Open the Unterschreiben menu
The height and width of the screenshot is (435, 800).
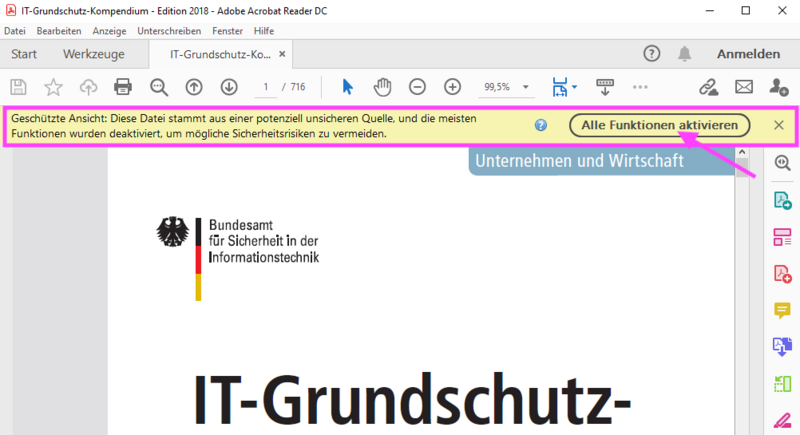[169, 31]
